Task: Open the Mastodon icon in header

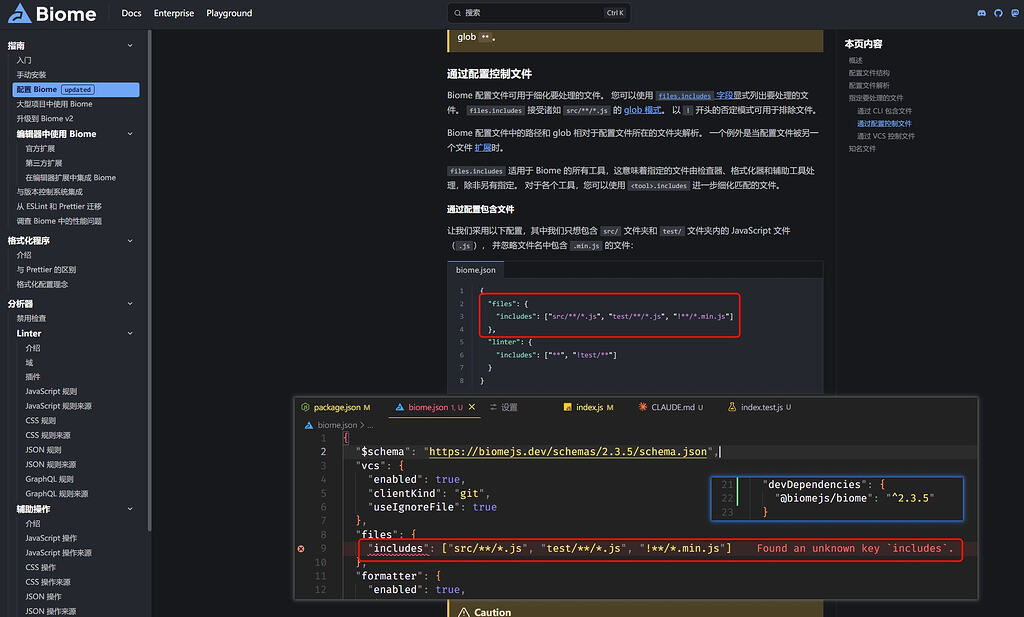Action: tap(1015, 13)
